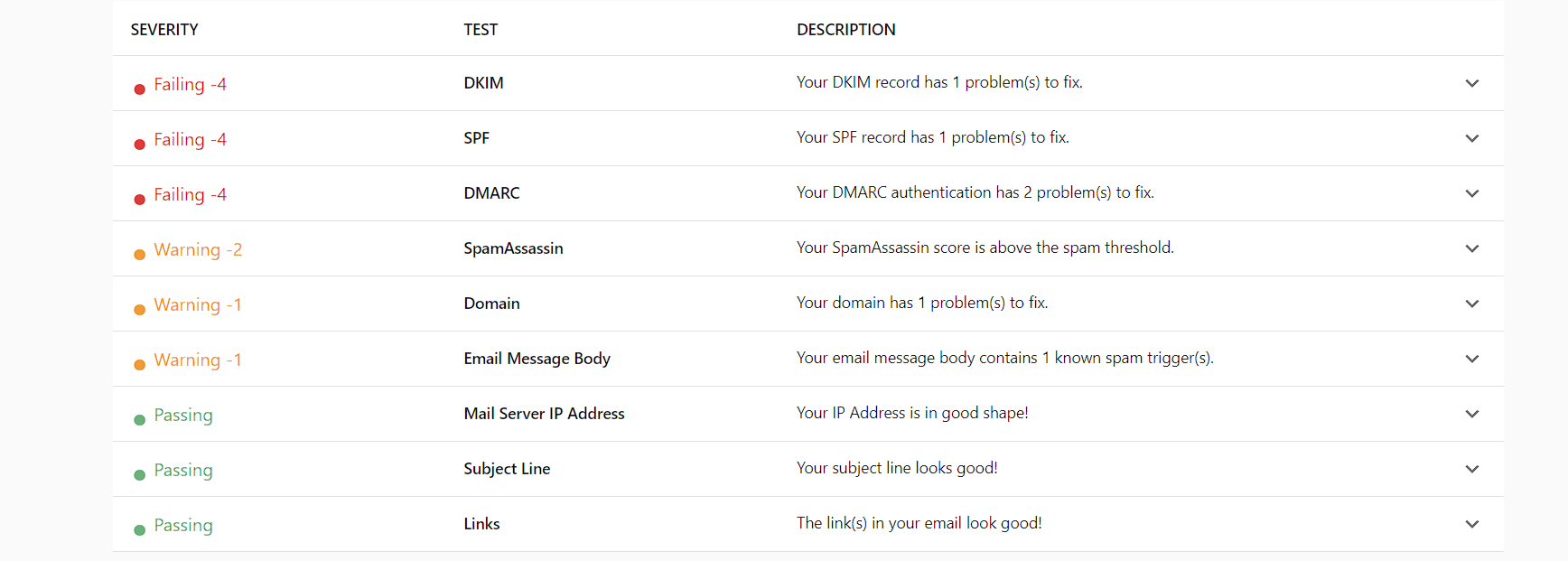Select the SEVERITY column header
1568x561 pixels.
164,30
